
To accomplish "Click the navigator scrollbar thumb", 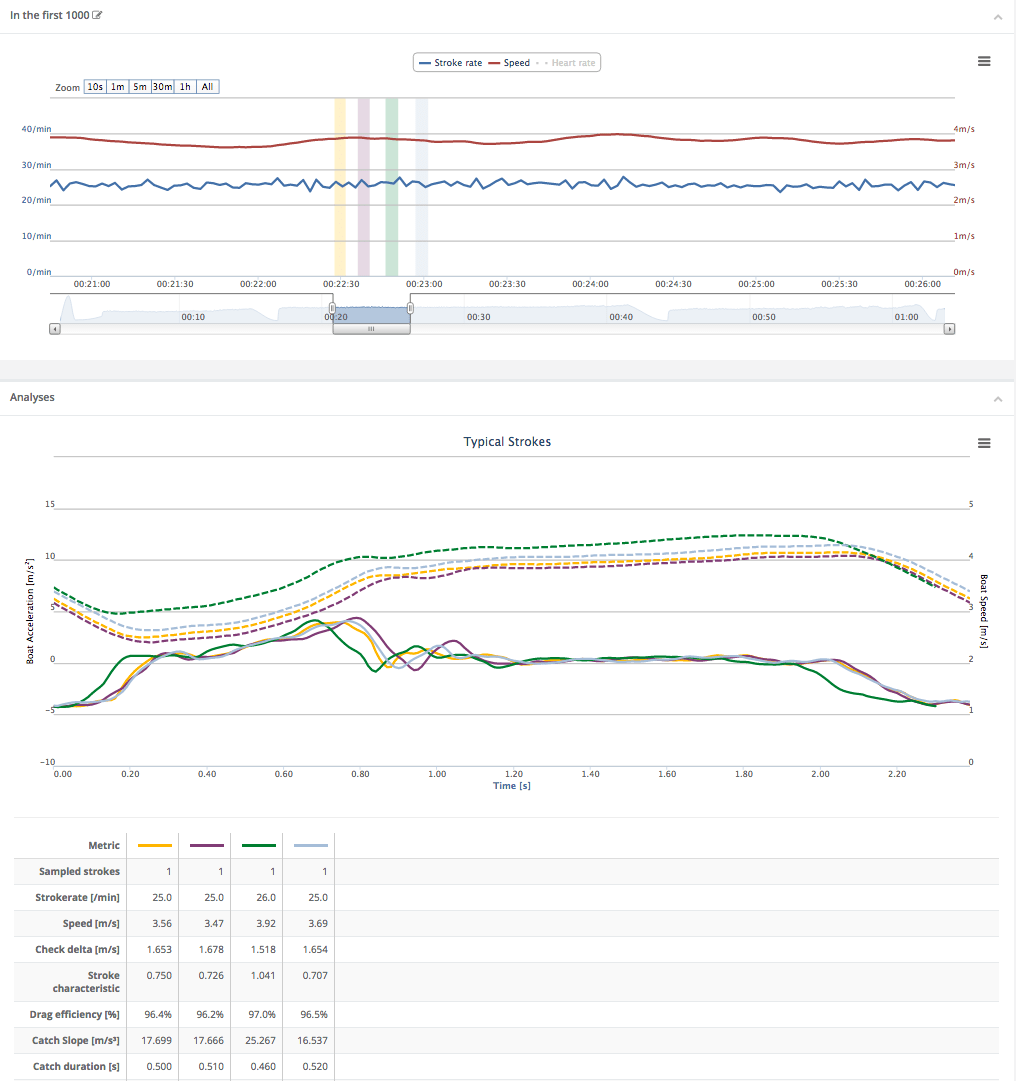I will click(x=371, y=328).
